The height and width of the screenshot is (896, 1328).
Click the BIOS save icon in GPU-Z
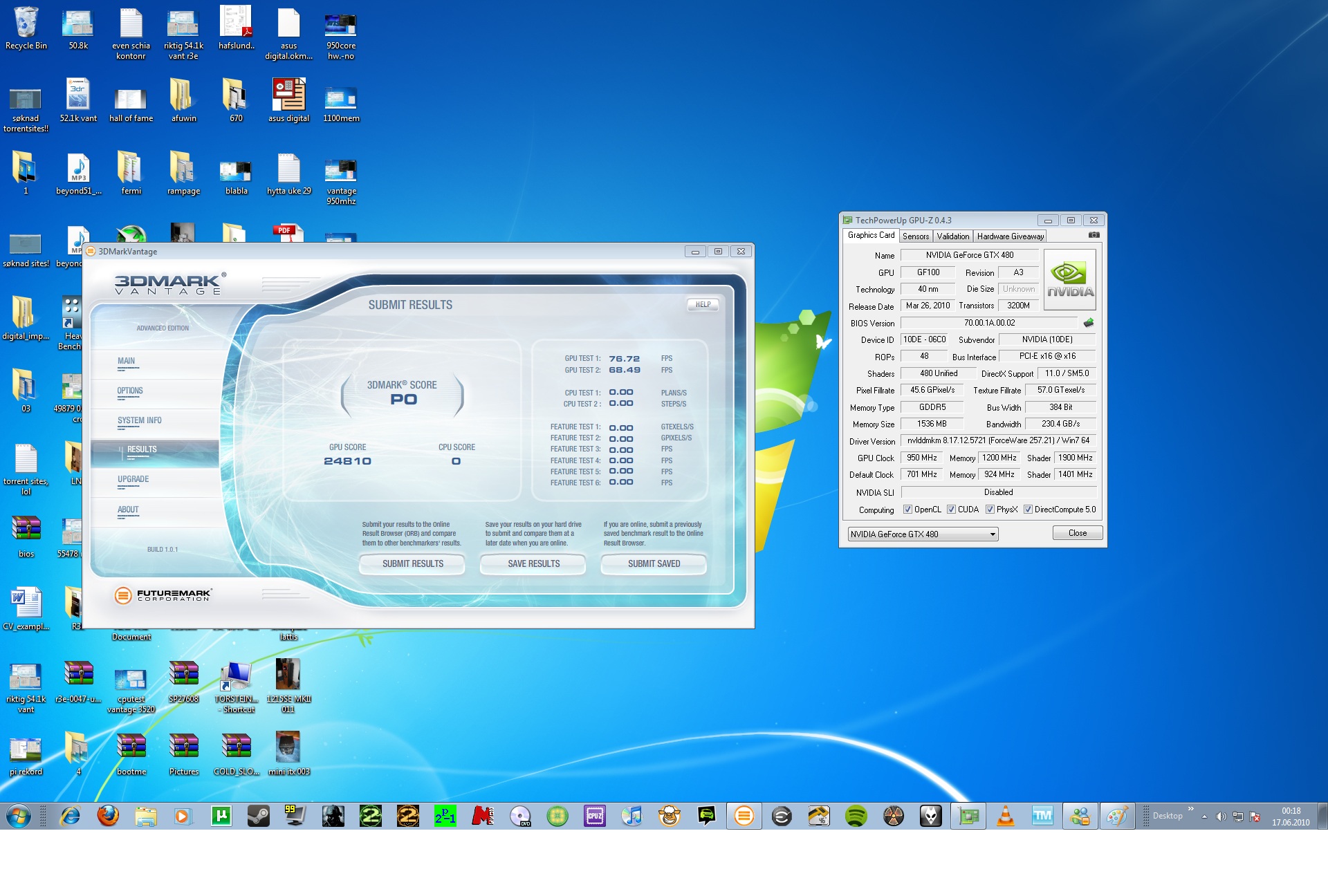(1089, 323)
